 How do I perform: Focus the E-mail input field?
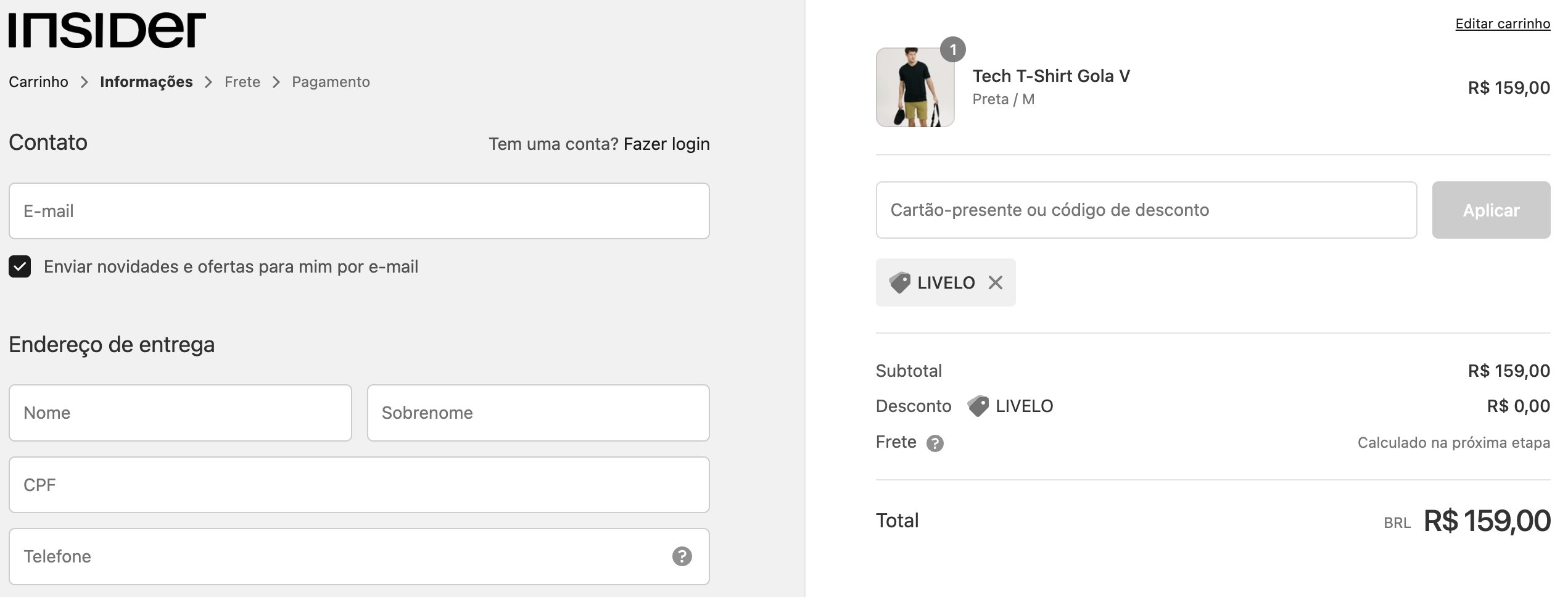coord(359,211)
